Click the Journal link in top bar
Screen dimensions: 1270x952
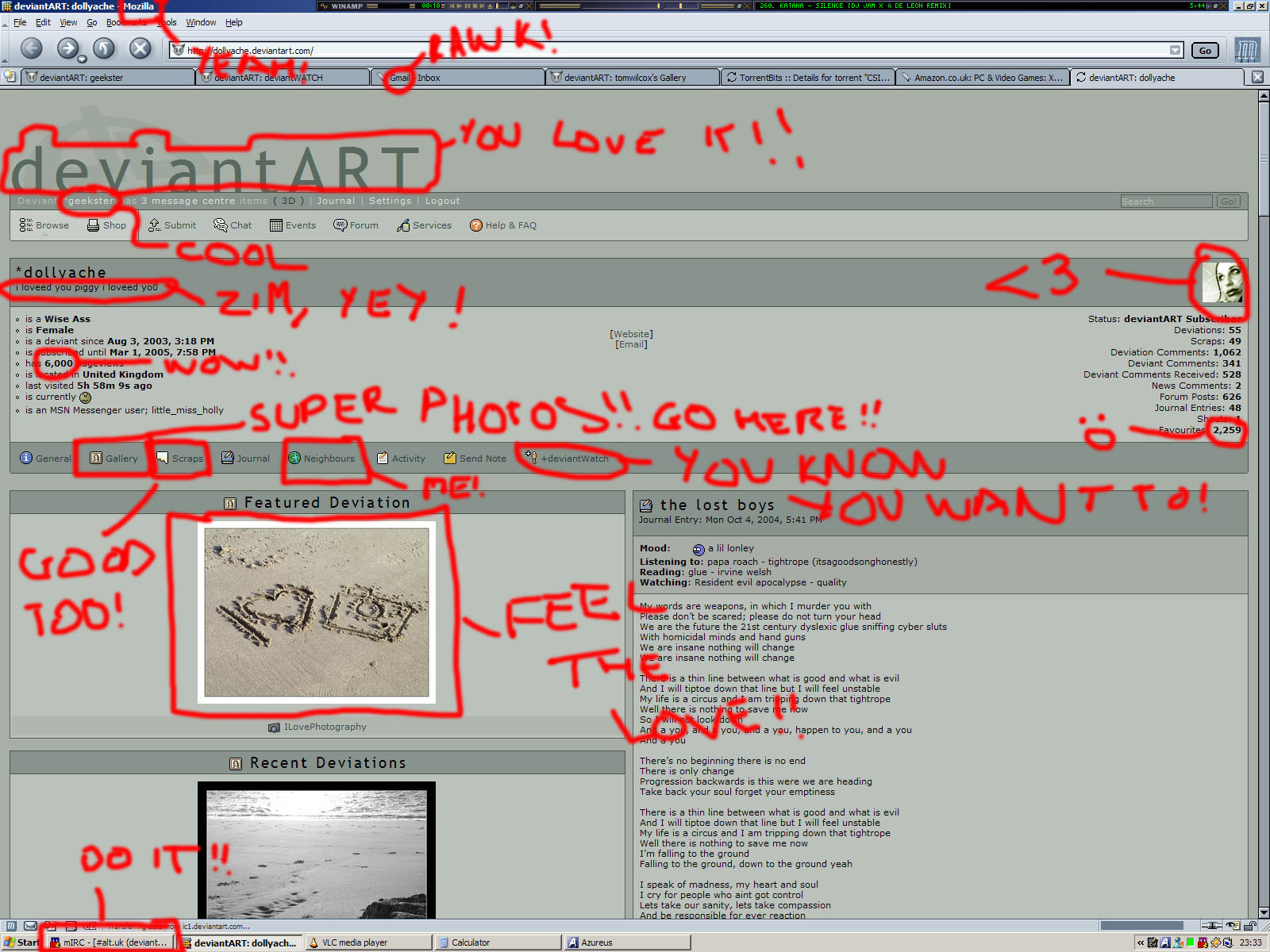click(x=336, y=201)
